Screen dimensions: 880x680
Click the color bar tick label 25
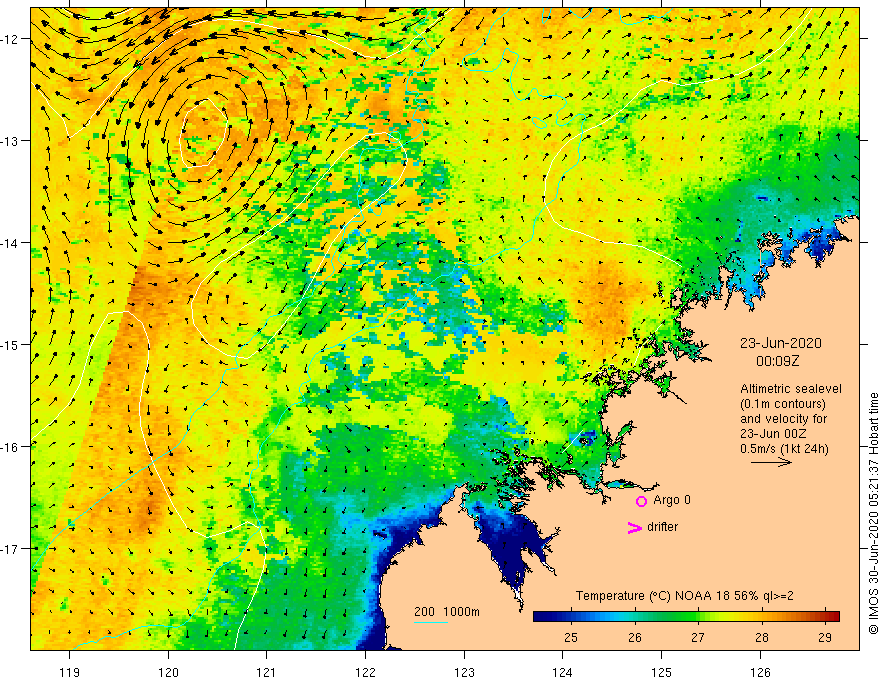click(571, 638)
